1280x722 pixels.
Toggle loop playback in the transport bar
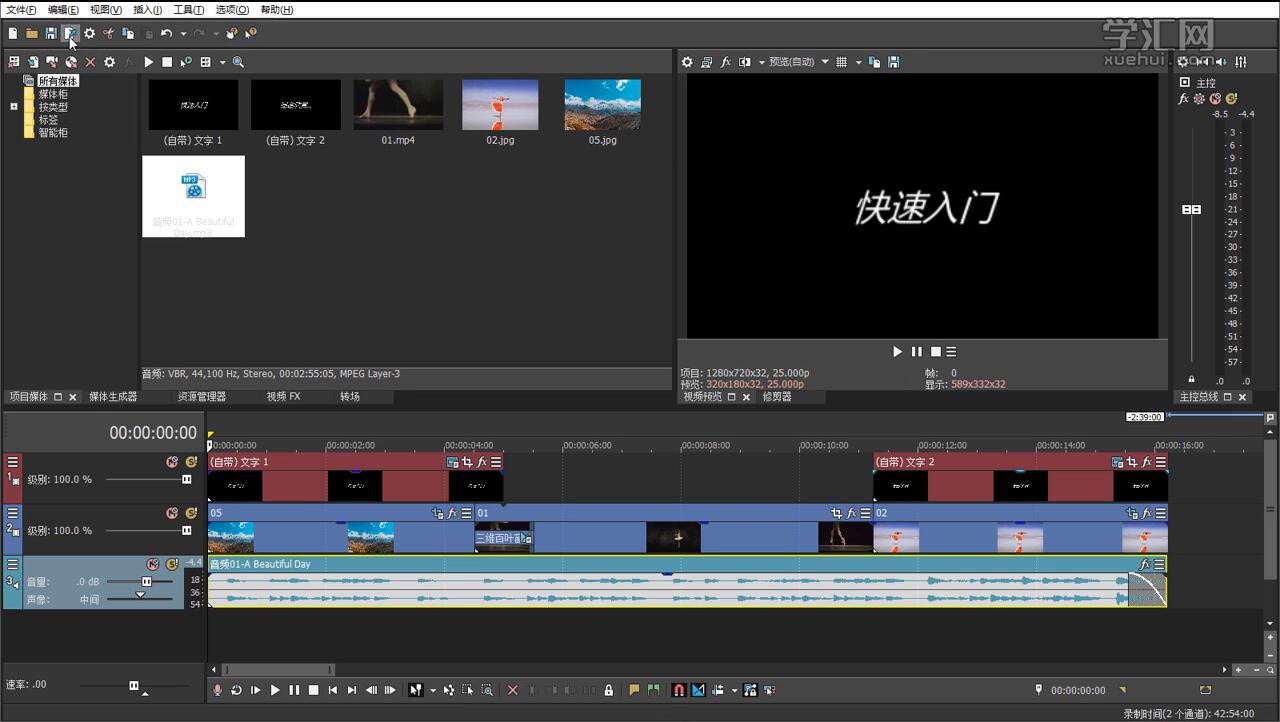point(236,690)
